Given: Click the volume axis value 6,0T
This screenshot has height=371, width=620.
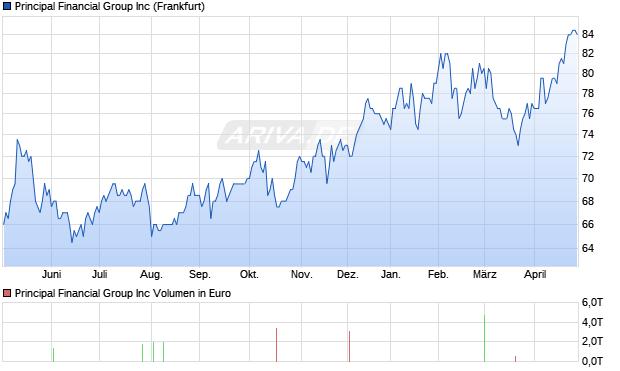Looking at the screenshot, I should click(x=592, y=303).
